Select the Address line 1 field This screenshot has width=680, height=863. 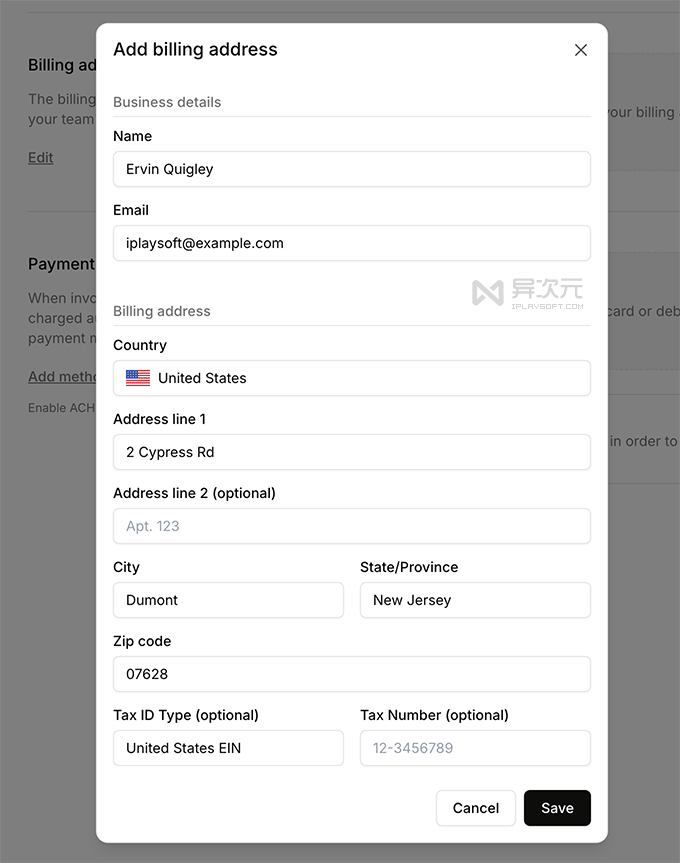(351, 452)
